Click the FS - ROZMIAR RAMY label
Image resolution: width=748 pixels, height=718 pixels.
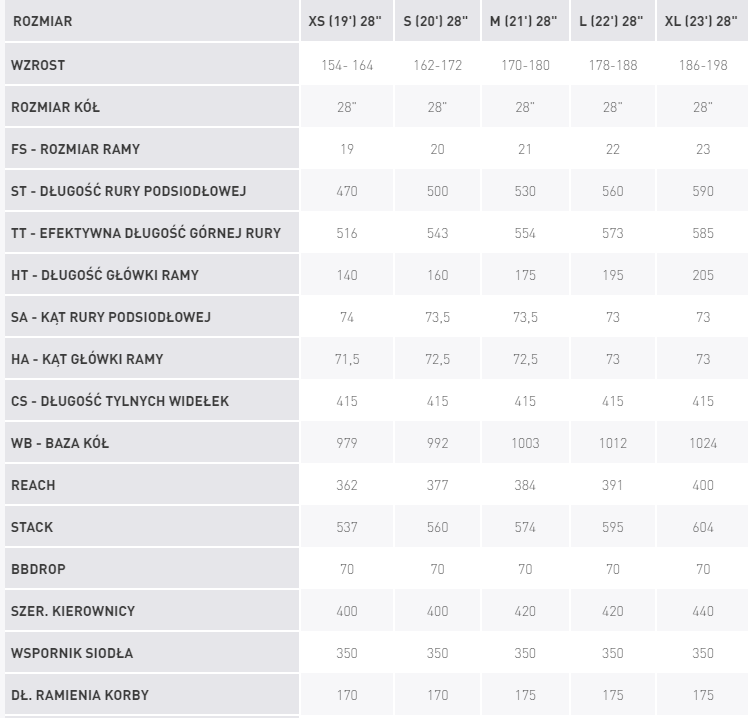click(x=75, y=149)
